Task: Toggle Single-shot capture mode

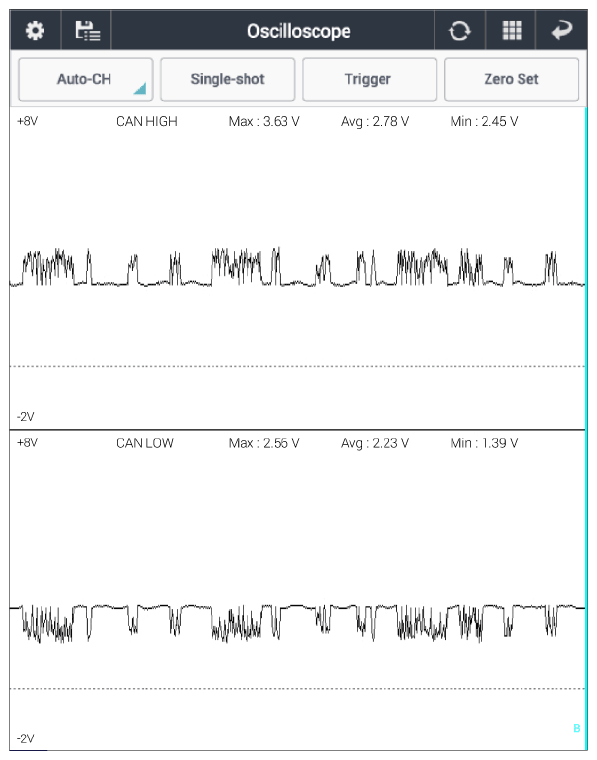Action: coord(227,79)
